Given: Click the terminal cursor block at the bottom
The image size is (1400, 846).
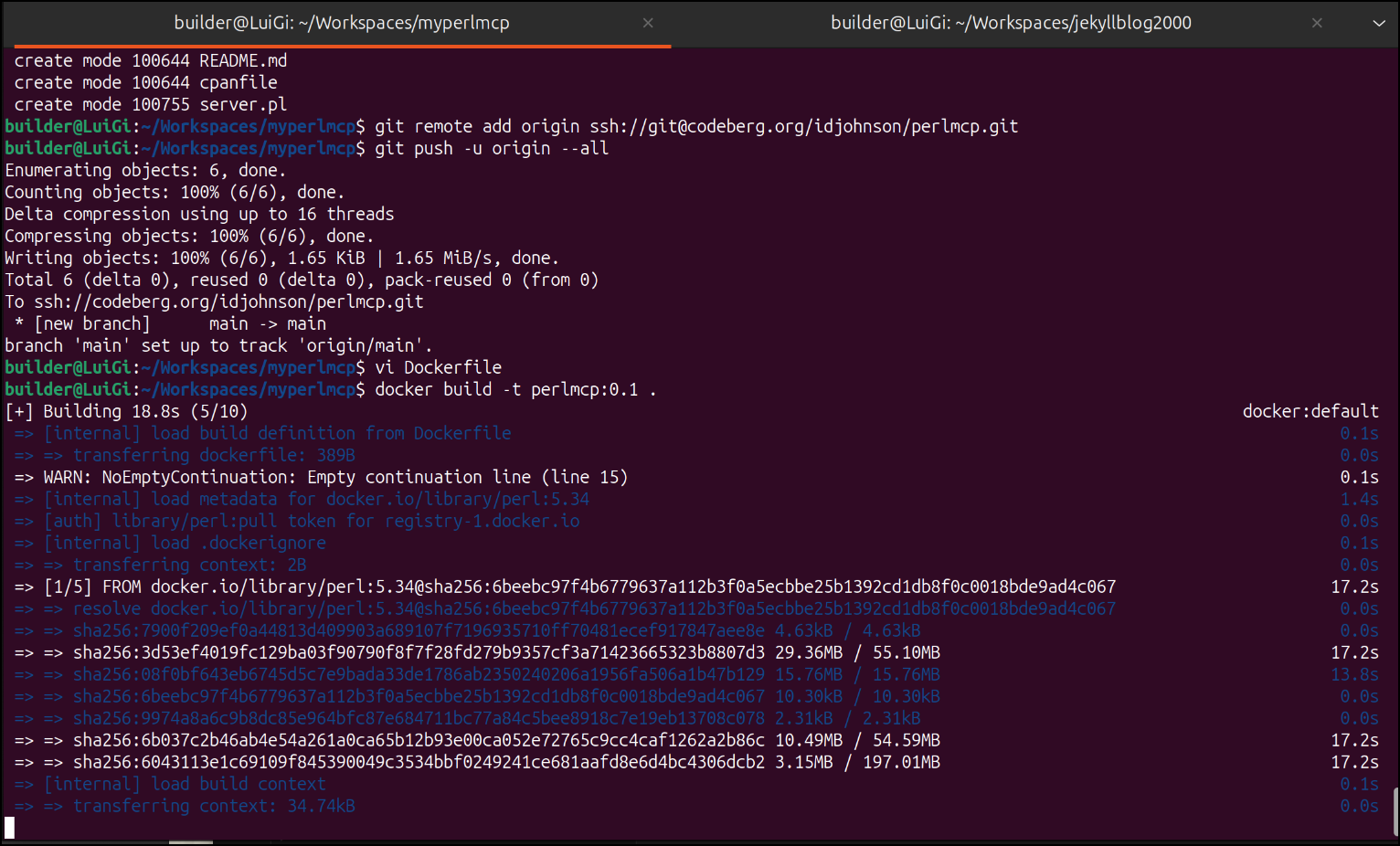Looking at the screenshot, I should tap(10, 828).
